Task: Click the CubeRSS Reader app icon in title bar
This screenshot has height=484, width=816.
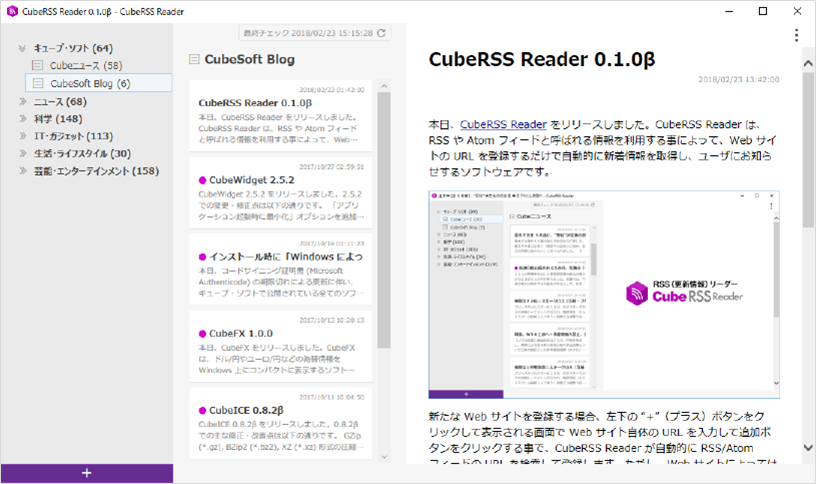Action: coord(12,11)
